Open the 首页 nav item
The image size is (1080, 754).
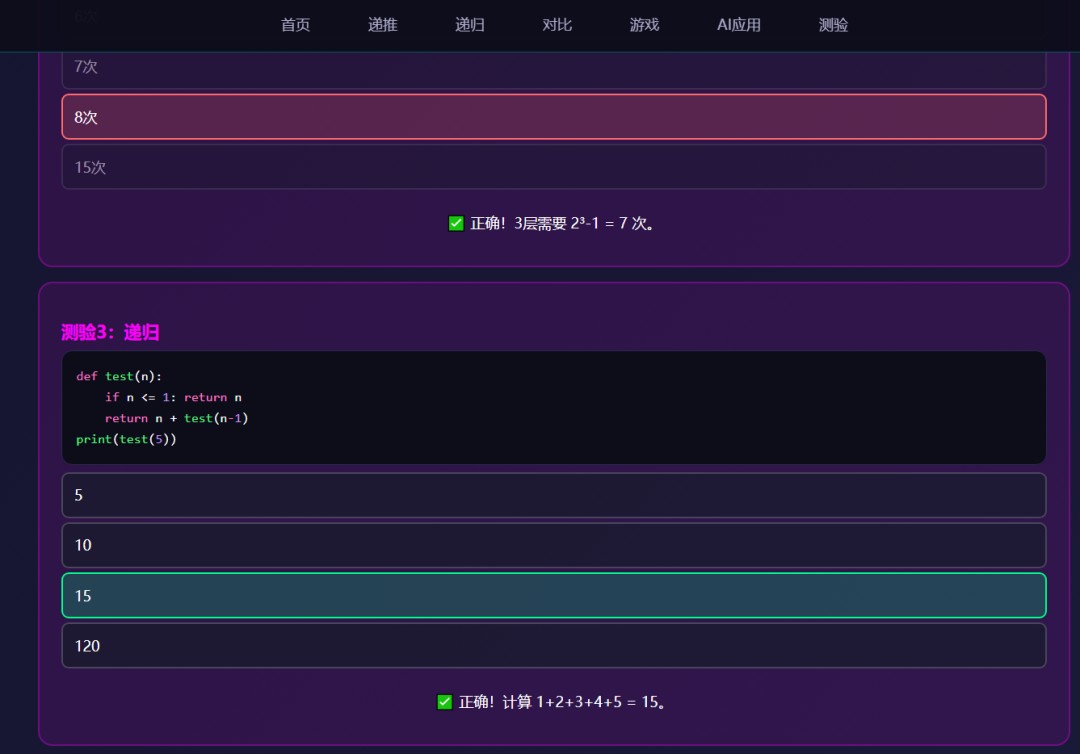click(295, 25)
